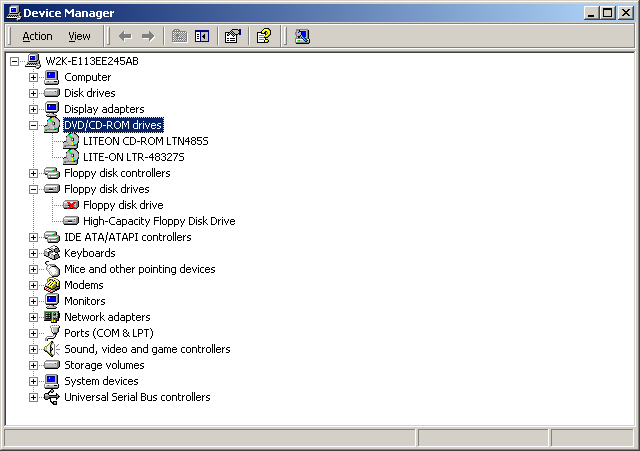Click the Disk drives icon

[51, 93]
